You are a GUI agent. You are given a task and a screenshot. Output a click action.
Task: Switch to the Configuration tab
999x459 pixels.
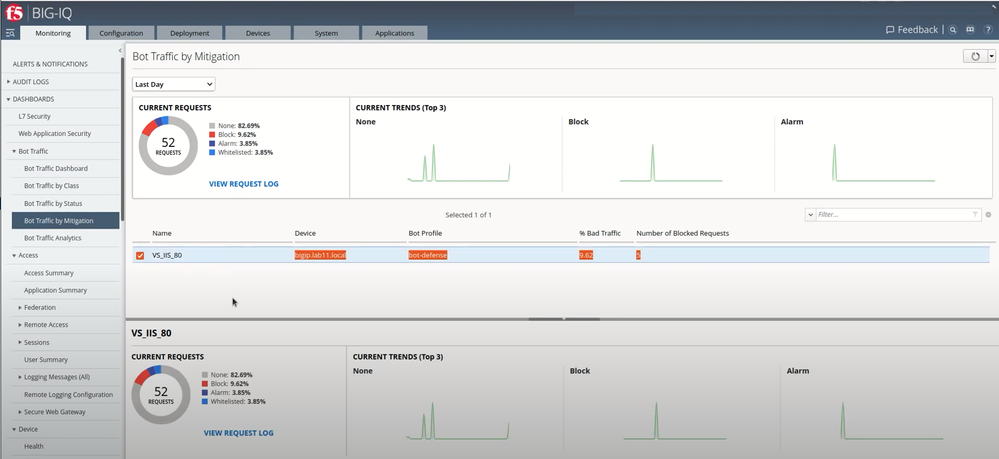[121, 33]
